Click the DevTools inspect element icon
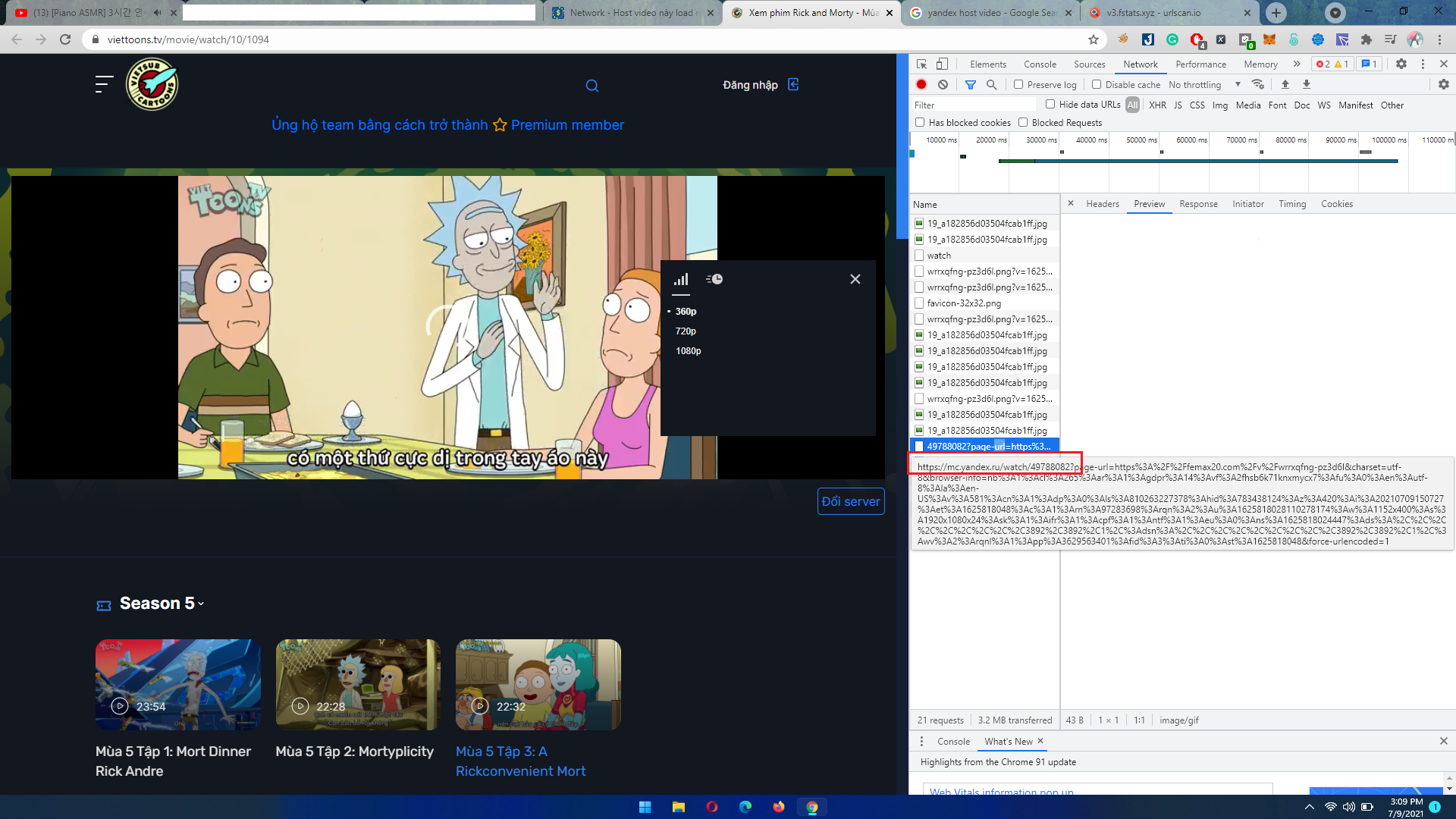Viewport: 1456px width, 819px height. point(921,64)
